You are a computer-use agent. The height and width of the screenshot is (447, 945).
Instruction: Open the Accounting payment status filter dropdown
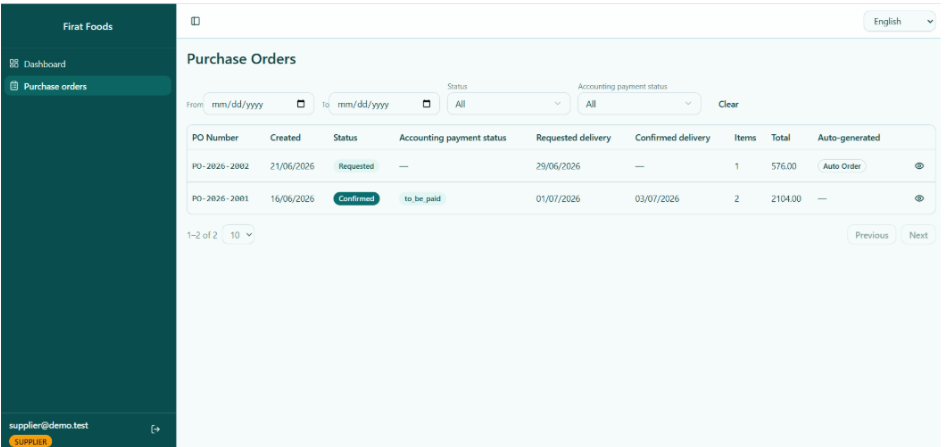[639, 104]
